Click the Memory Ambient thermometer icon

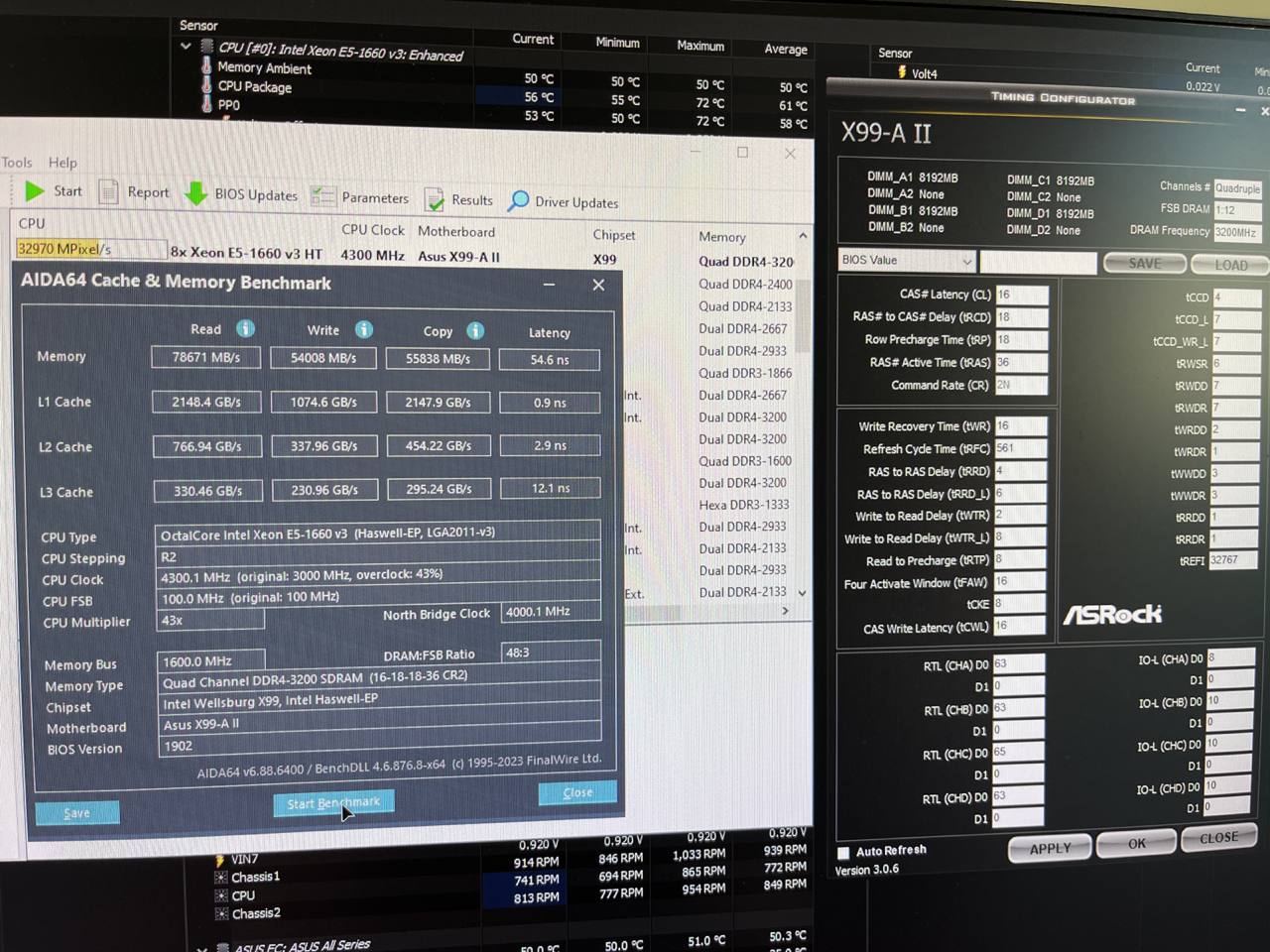206,65
